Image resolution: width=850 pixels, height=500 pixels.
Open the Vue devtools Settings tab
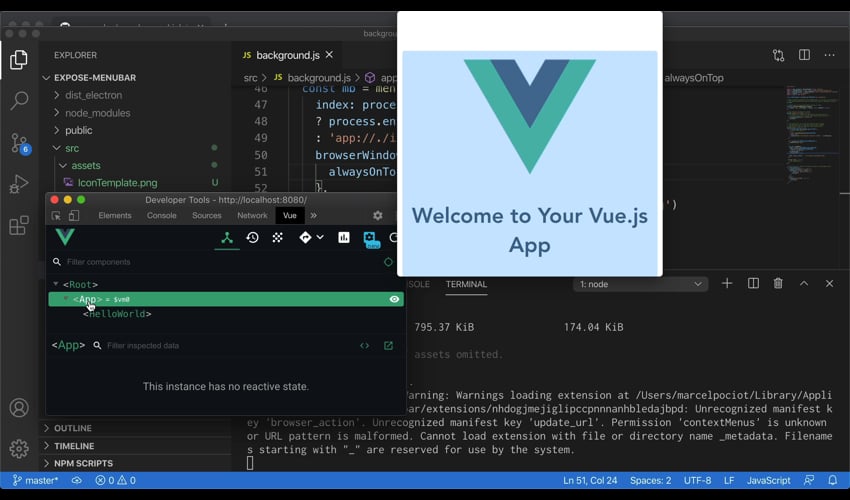[x=370, y=239]
